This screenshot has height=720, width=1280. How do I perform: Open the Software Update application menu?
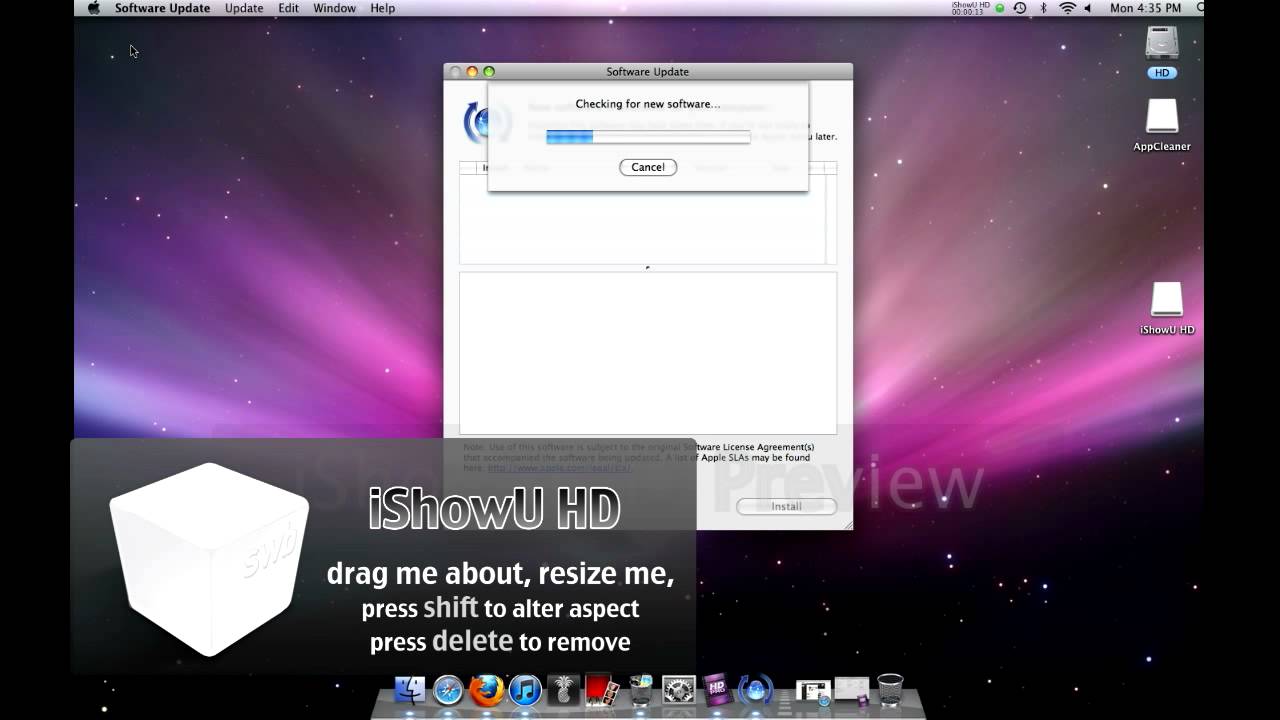point(162,8)
